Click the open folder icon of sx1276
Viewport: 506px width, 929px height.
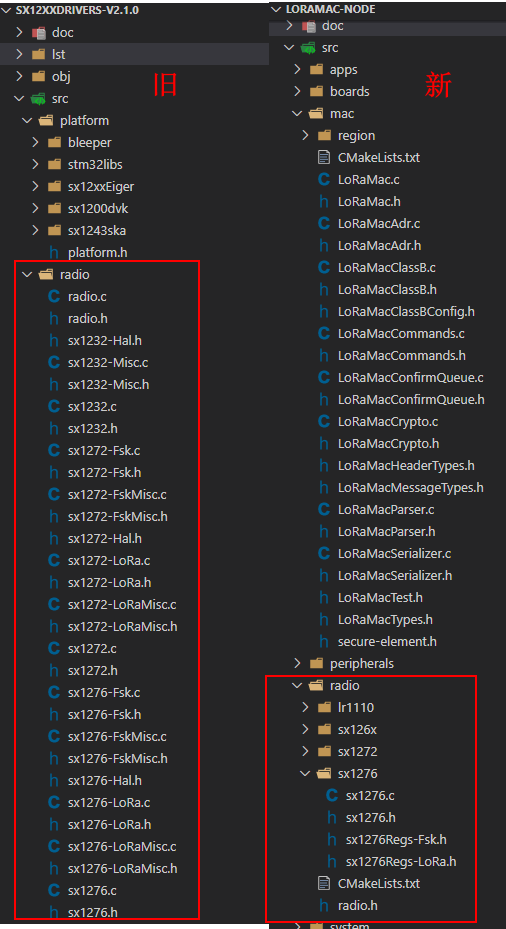pos(324,773)
